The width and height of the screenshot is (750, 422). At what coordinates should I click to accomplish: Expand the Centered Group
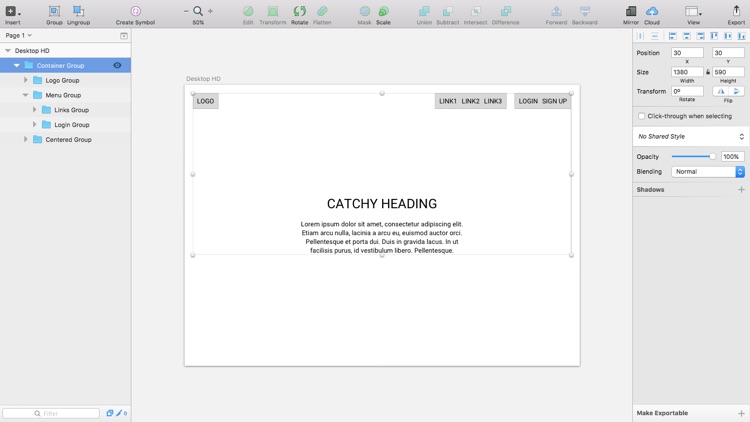pyautogui.click(x=26, y=140)
